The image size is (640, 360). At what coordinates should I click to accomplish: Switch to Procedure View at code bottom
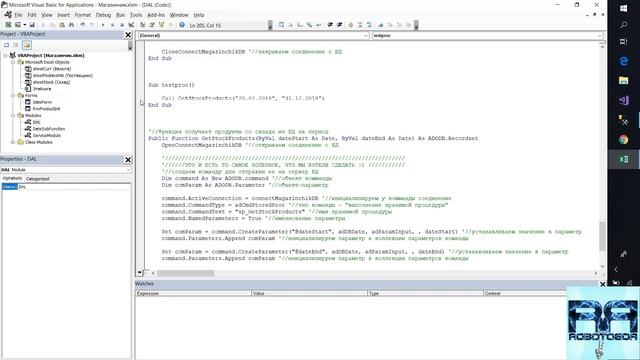(140, 272)
